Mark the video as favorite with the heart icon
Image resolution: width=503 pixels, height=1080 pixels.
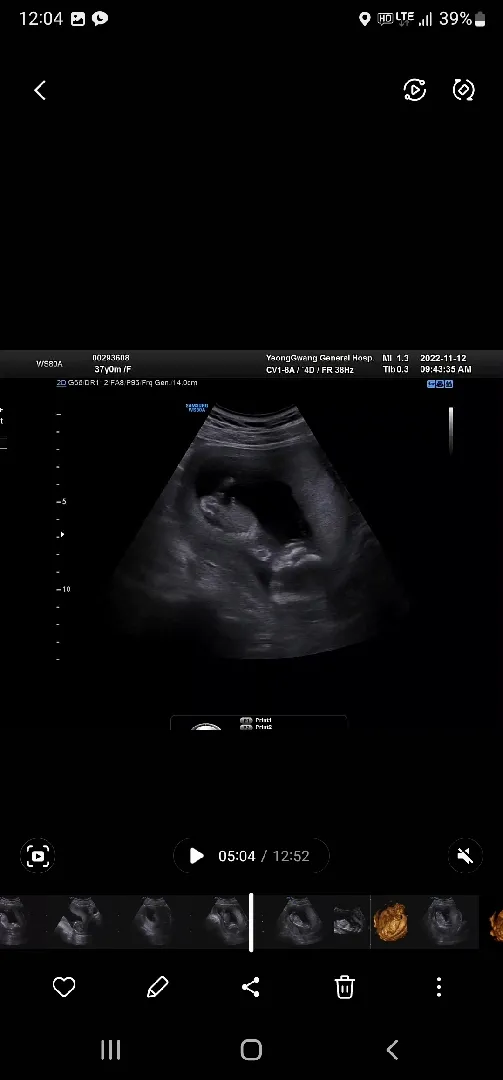click(63, 988)
